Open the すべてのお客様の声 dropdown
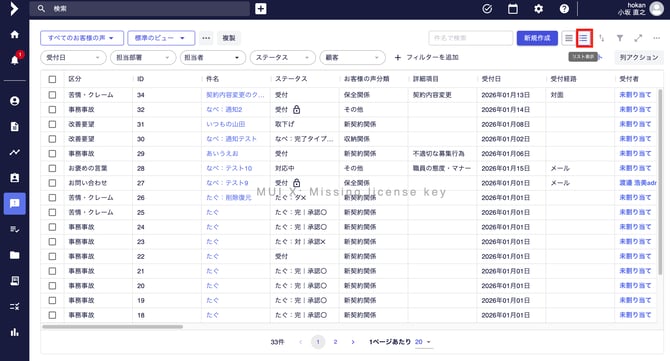The image size is (670, 361). [82, 38]
